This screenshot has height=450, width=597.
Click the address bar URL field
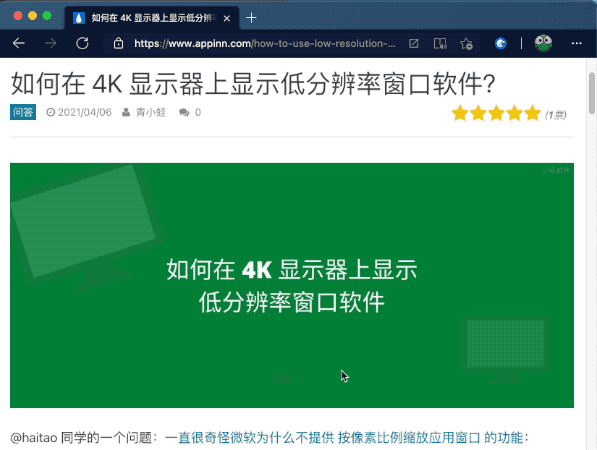(265, 43)
